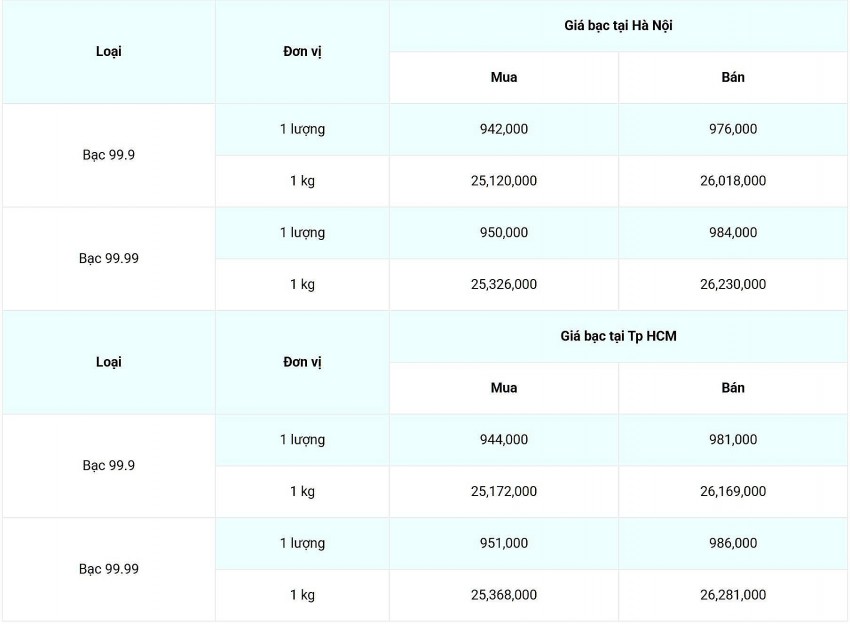The height and width of the screenshot is (624, 850).
Task: Click the 25,120,000 price cell
Action: coord(504,181)
